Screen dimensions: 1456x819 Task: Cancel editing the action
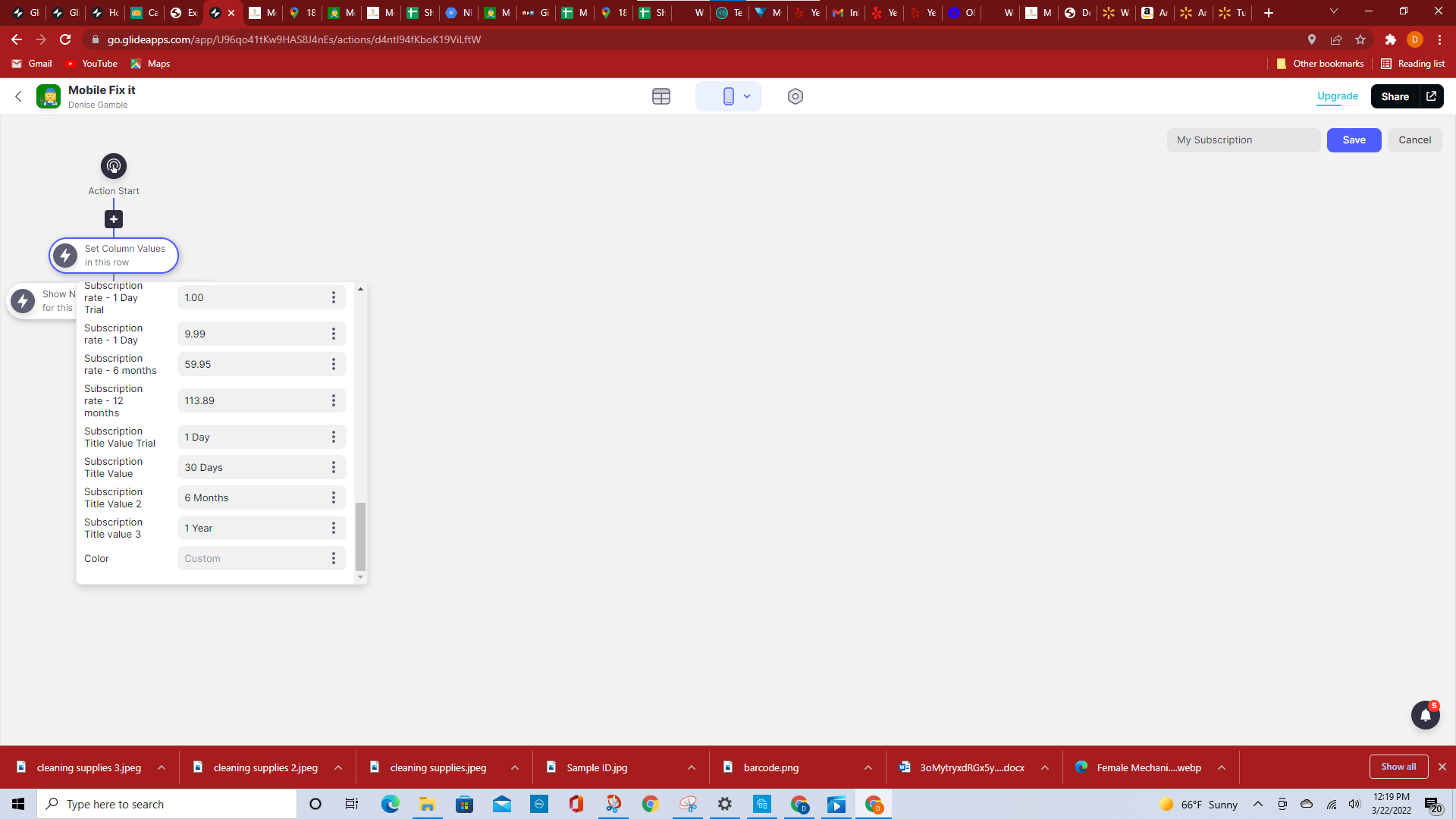[1414, 140]
